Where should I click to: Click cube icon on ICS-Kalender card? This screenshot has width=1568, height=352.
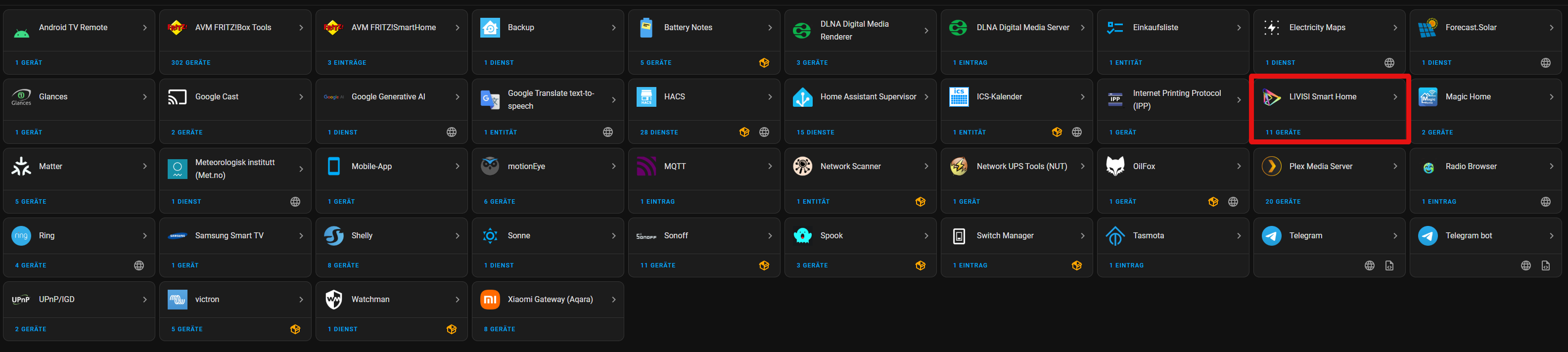(1057, 132)
